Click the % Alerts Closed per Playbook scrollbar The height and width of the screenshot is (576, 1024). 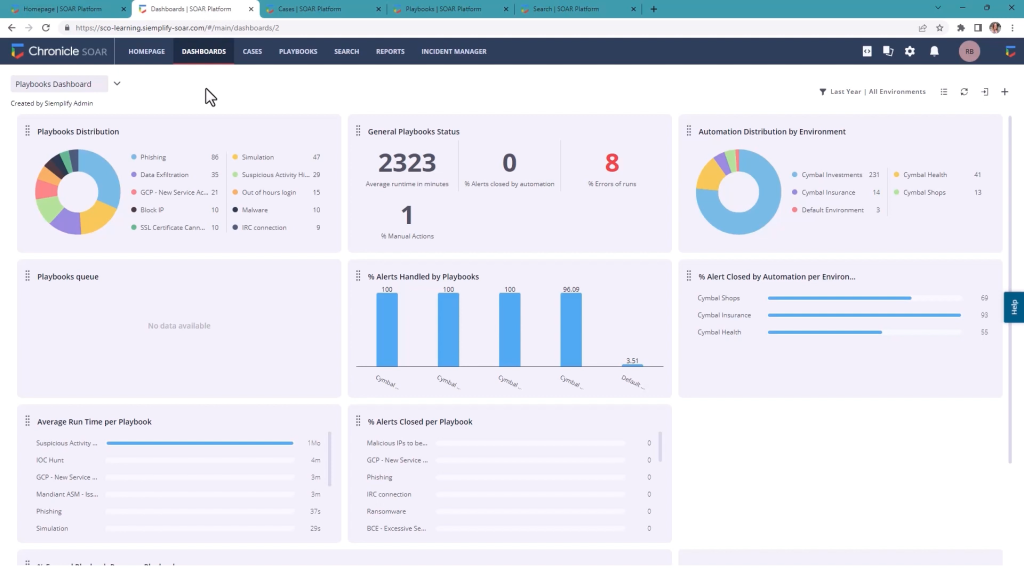coord(660,446)
